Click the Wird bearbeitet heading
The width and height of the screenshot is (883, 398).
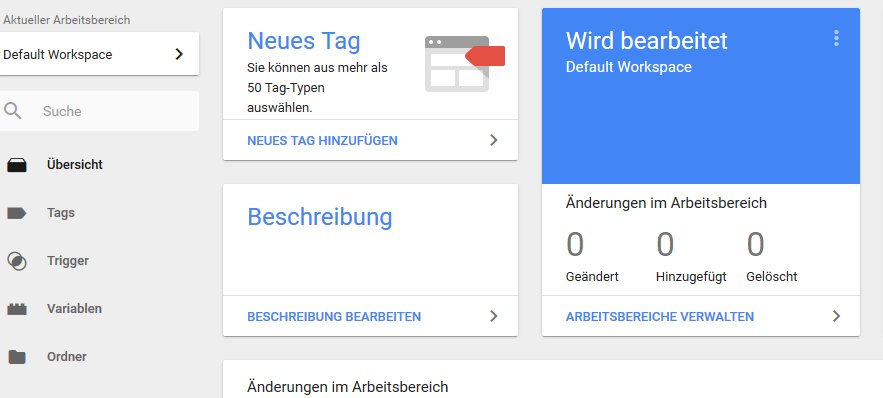tap(646, 41)
